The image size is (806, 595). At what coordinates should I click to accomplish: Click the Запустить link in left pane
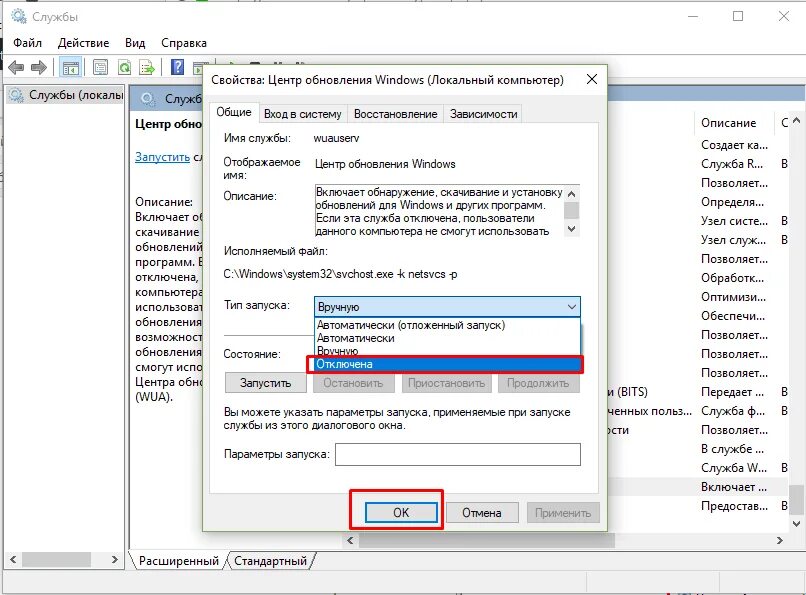(x=162, y=157)
